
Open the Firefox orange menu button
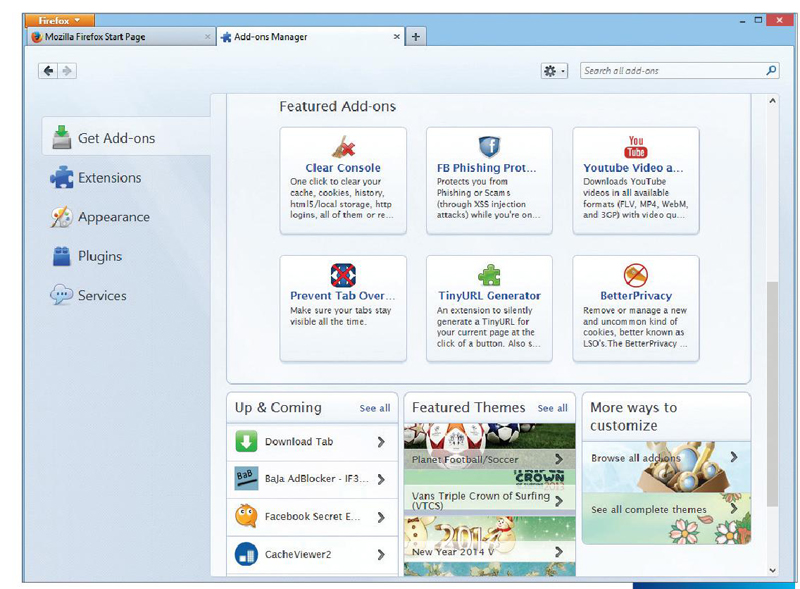[60, 20]
